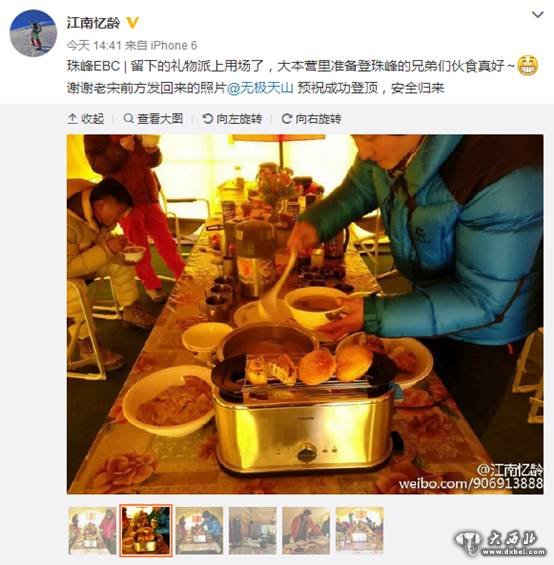Open the 江南忆龄 username link

click(x=93, y=23)
